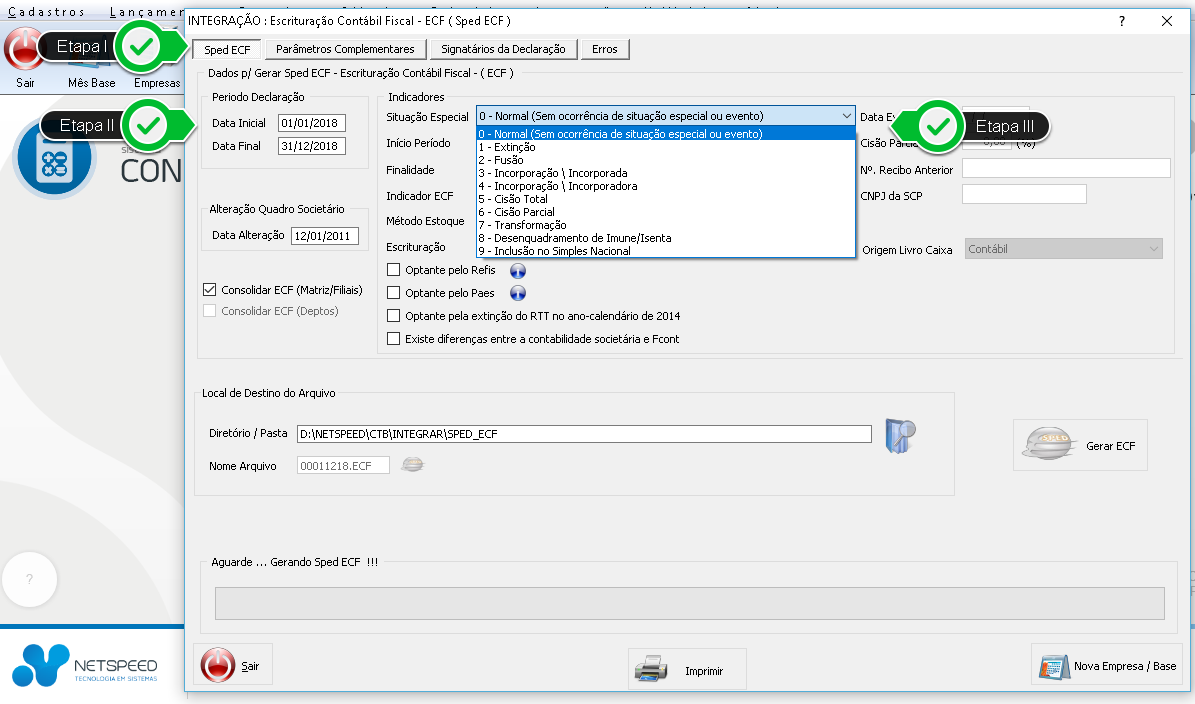1195x704 pixels.
Task: Uncheck Consolidar ECF (Matriz/Filiais)
Action: tap(210, 290)
